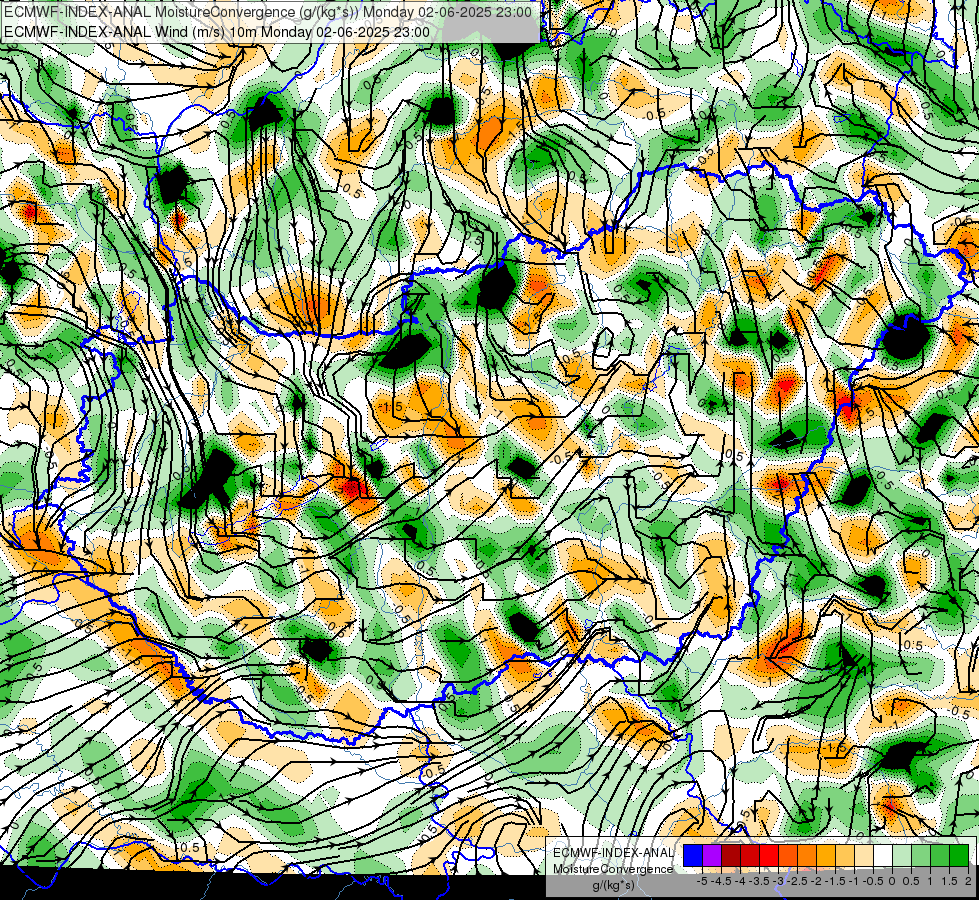The width and height of the screenshot is (979, 900).
Task: Click the purple legend swatch
Action: tap(712, 856)
